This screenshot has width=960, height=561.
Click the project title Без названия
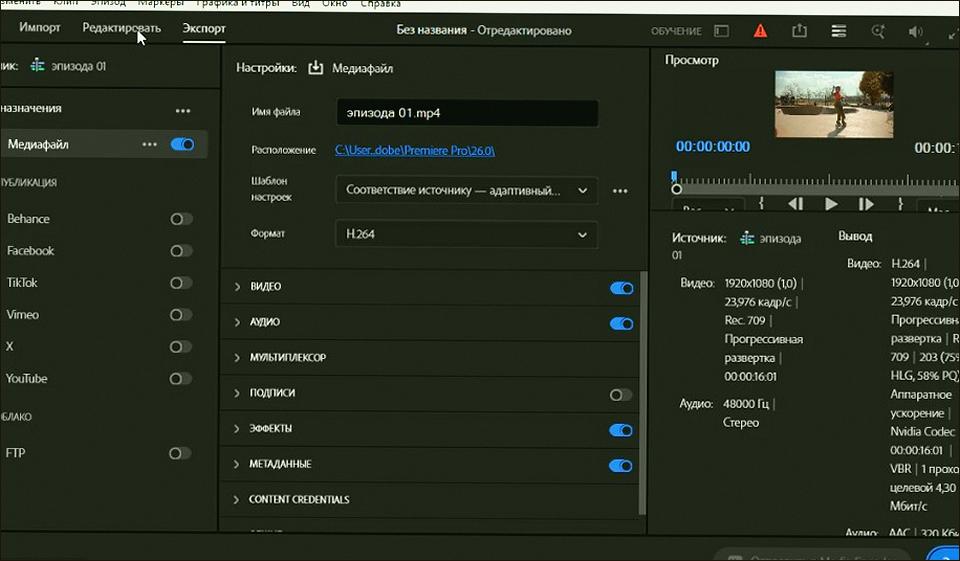click(431, 30)
